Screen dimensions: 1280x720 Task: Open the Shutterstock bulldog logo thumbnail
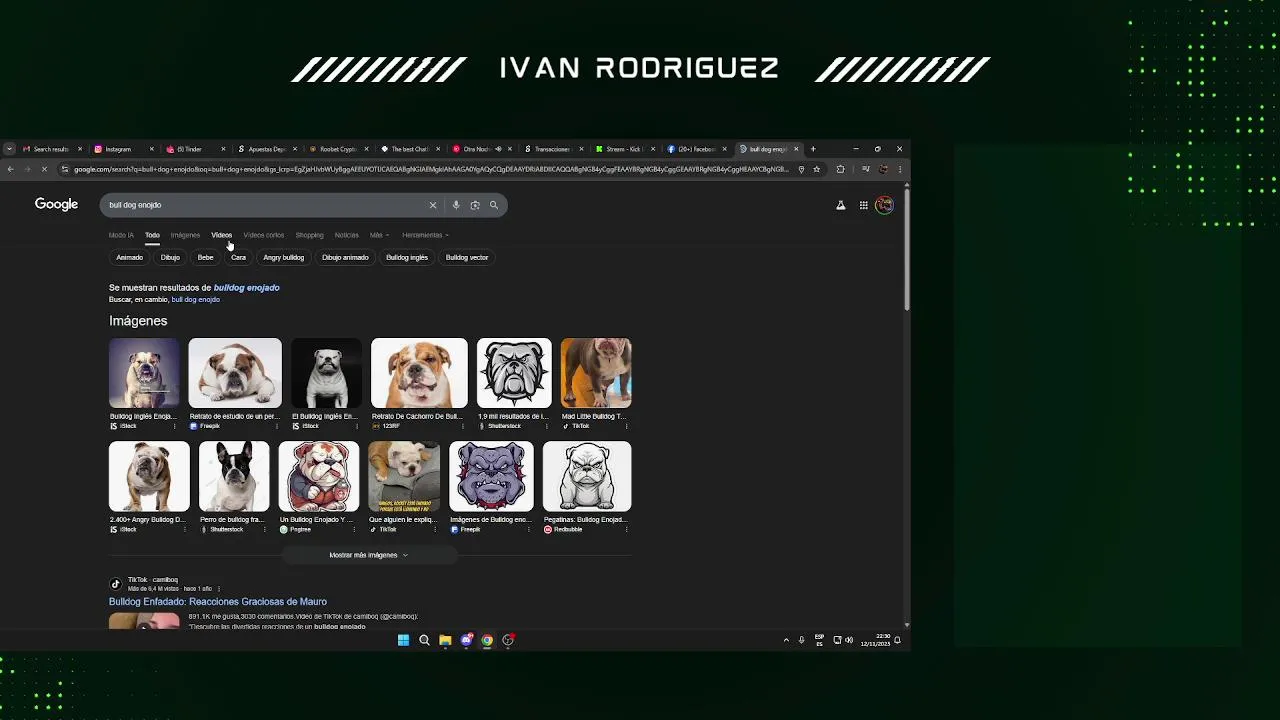pos(514,373)
